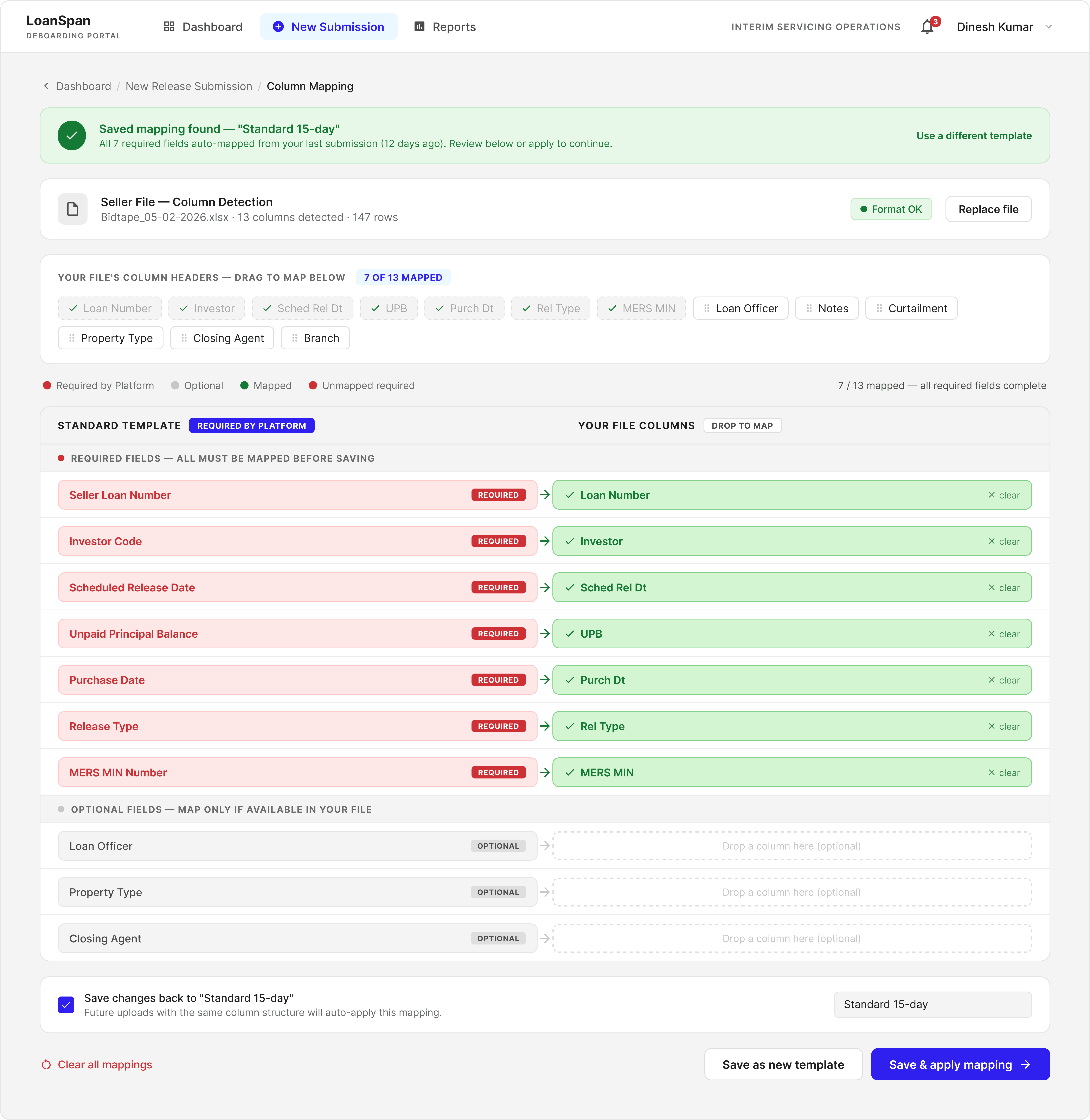Click the checkmark on mapped MERS MIN chip
Screen dimensions: 1090x1120
tap(613, 308)
